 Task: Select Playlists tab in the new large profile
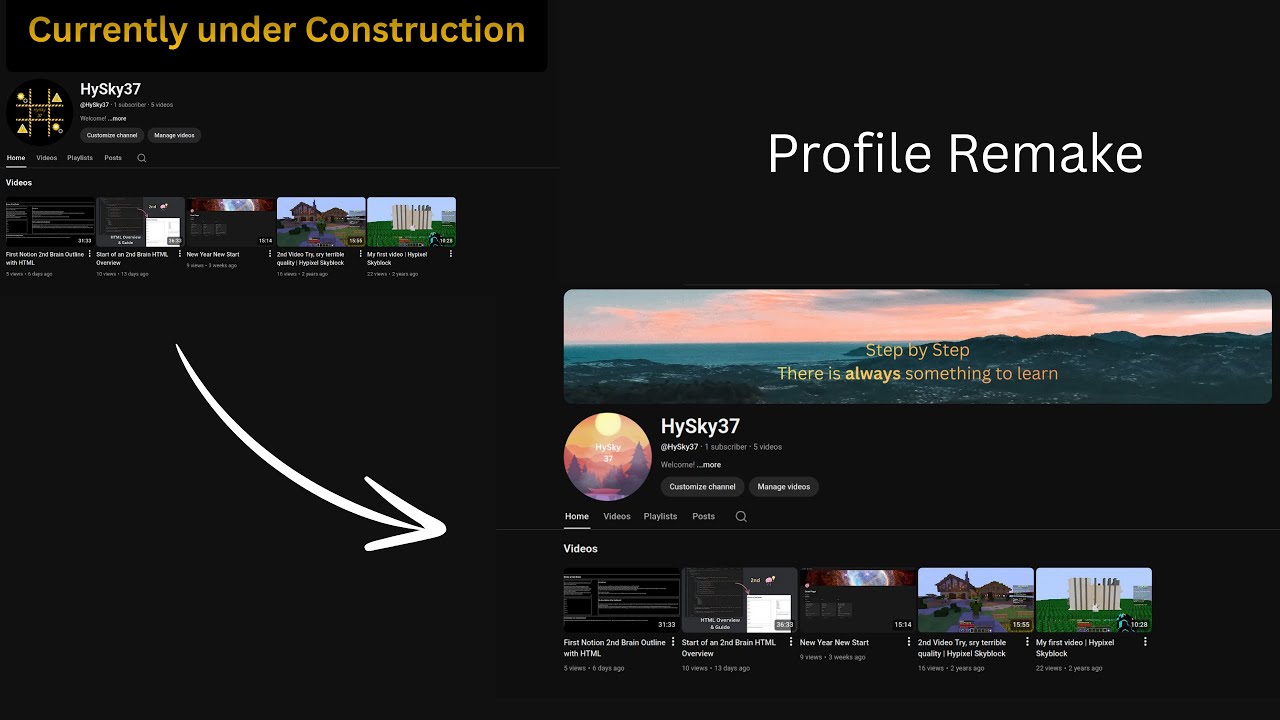coord(661,517)
